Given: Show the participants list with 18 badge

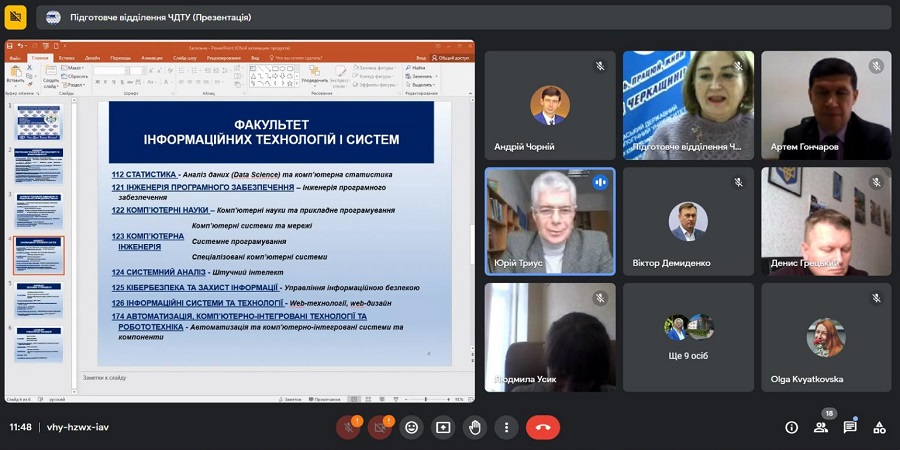Looking at the screenshot, I should tap(821, 427).
